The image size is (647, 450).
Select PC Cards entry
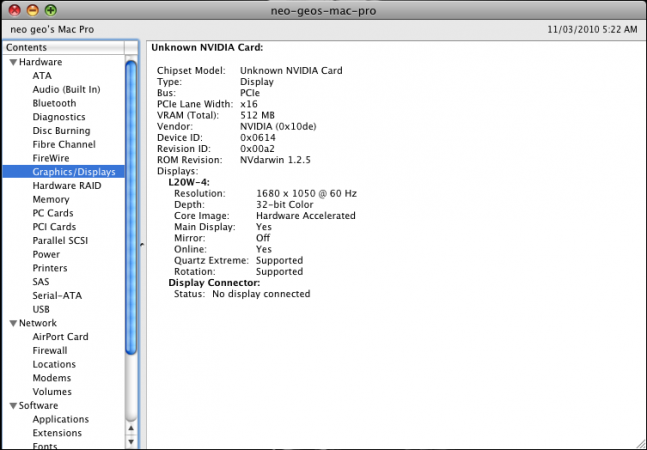pos(53,213)
